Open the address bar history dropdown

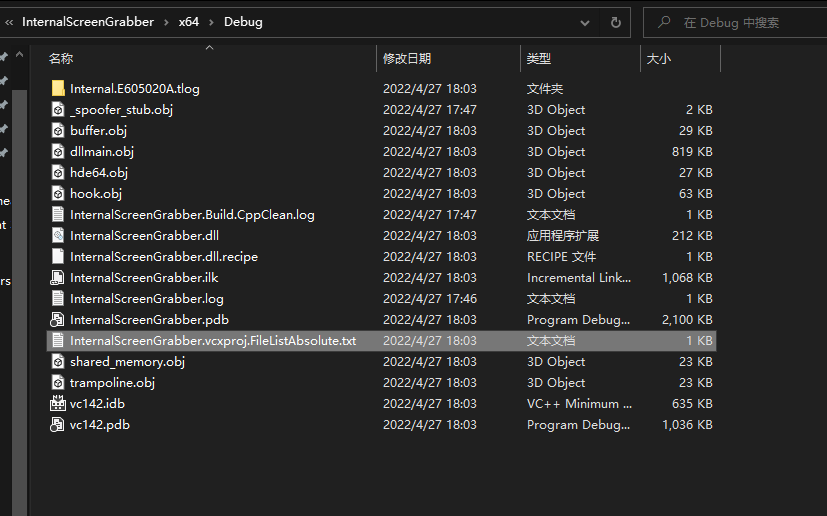coord(585,23)
